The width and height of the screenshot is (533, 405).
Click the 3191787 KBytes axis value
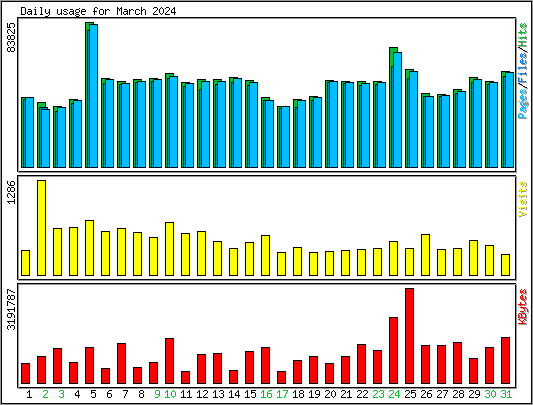[x=12, y=309]
